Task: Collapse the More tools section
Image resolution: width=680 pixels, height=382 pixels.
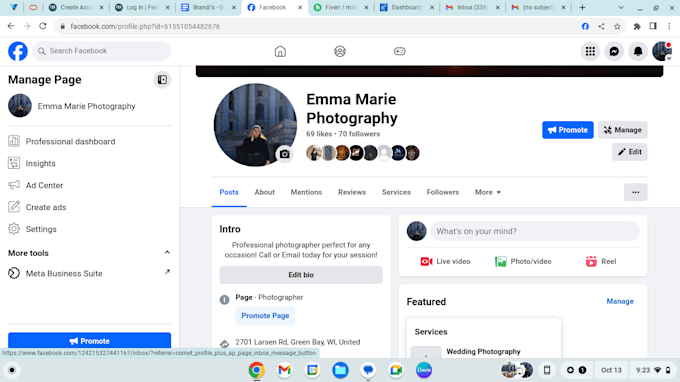Action: pyautogui.click(x=167, y=252)
